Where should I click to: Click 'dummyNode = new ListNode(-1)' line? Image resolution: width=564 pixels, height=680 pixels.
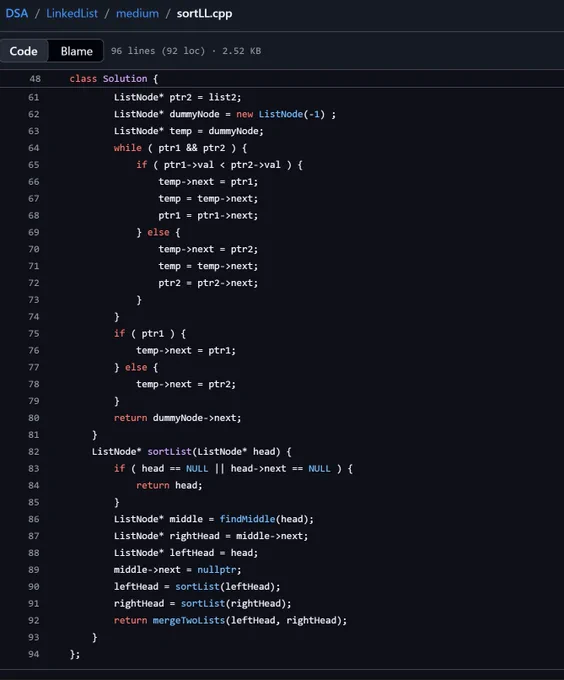tap(225, 114)
